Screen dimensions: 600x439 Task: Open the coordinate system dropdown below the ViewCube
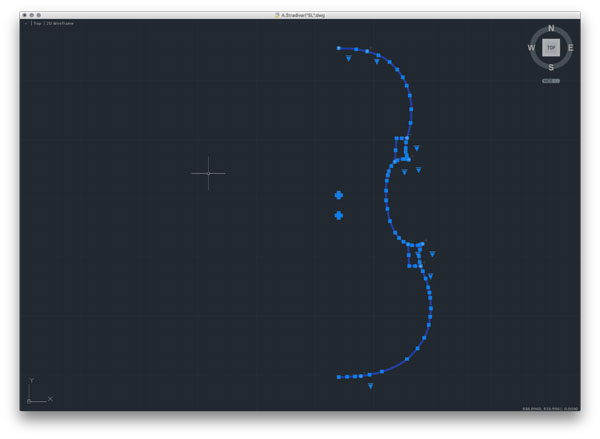point(551,80)
